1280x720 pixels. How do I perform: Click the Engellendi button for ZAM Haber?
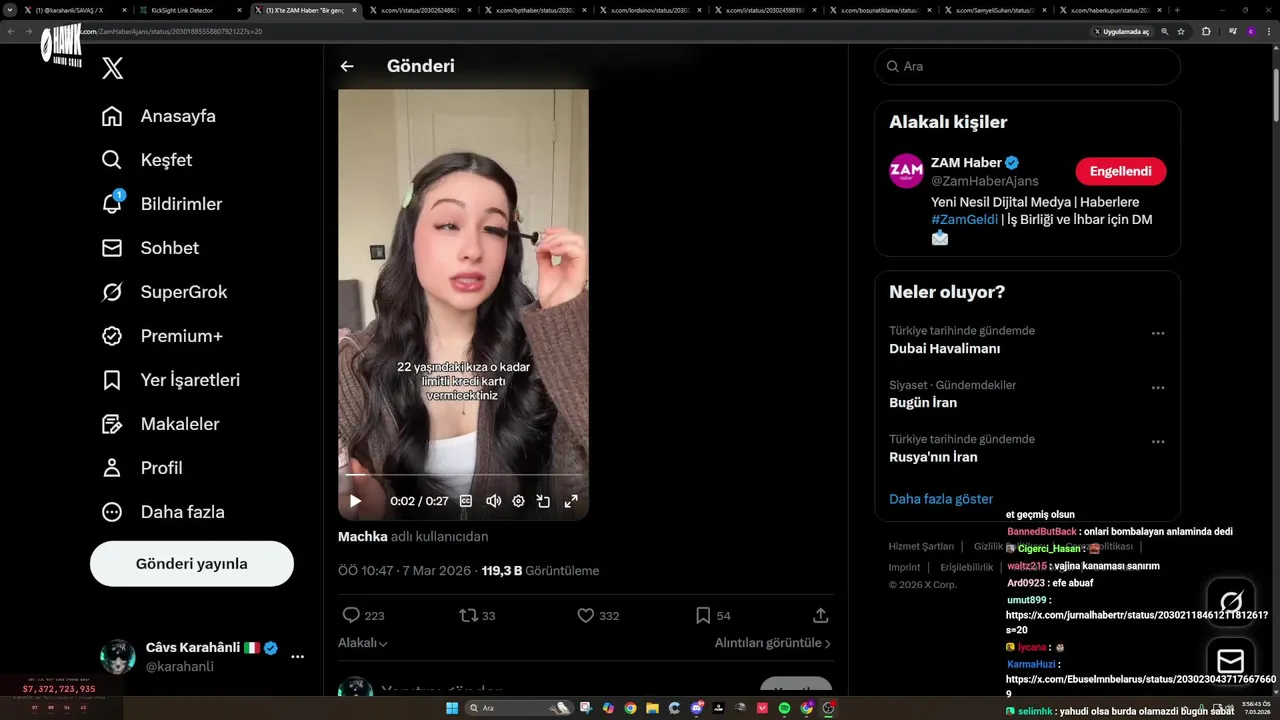click(1120, 171)
